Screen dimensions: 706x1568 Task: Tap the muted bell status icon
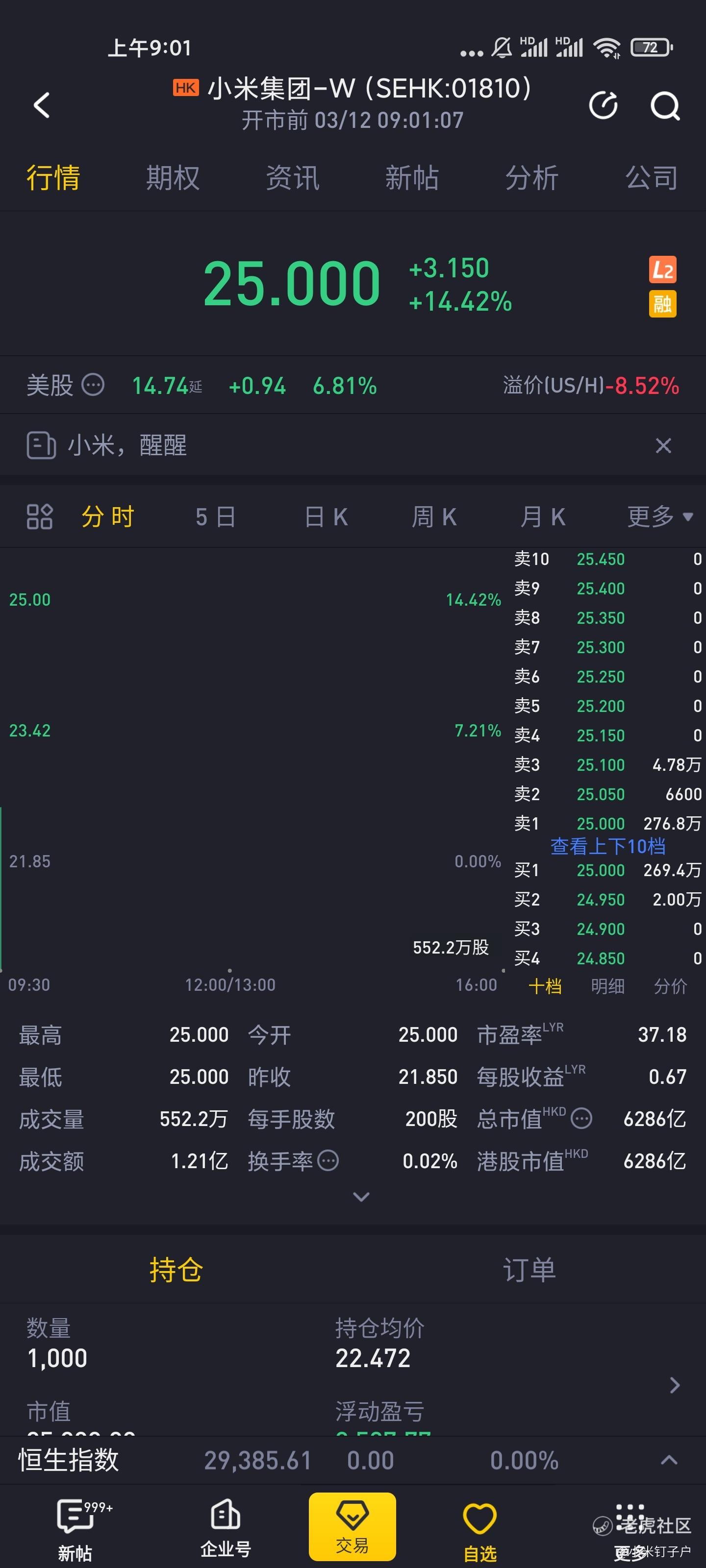point(502,48)
